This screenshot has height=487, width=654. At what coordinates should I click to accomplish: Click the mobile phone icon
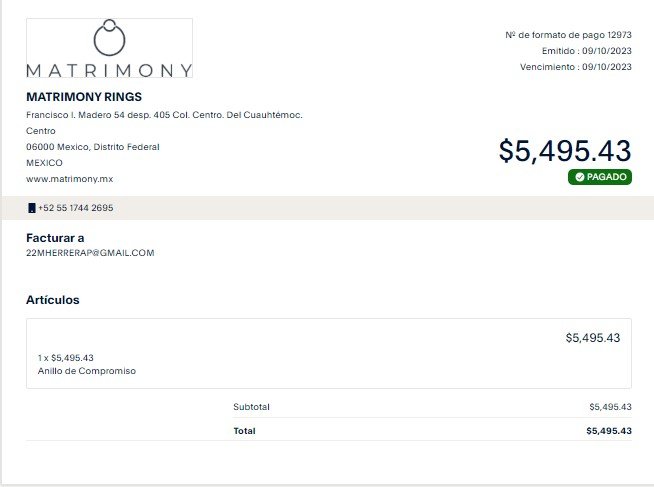click(x=31, y=208)
